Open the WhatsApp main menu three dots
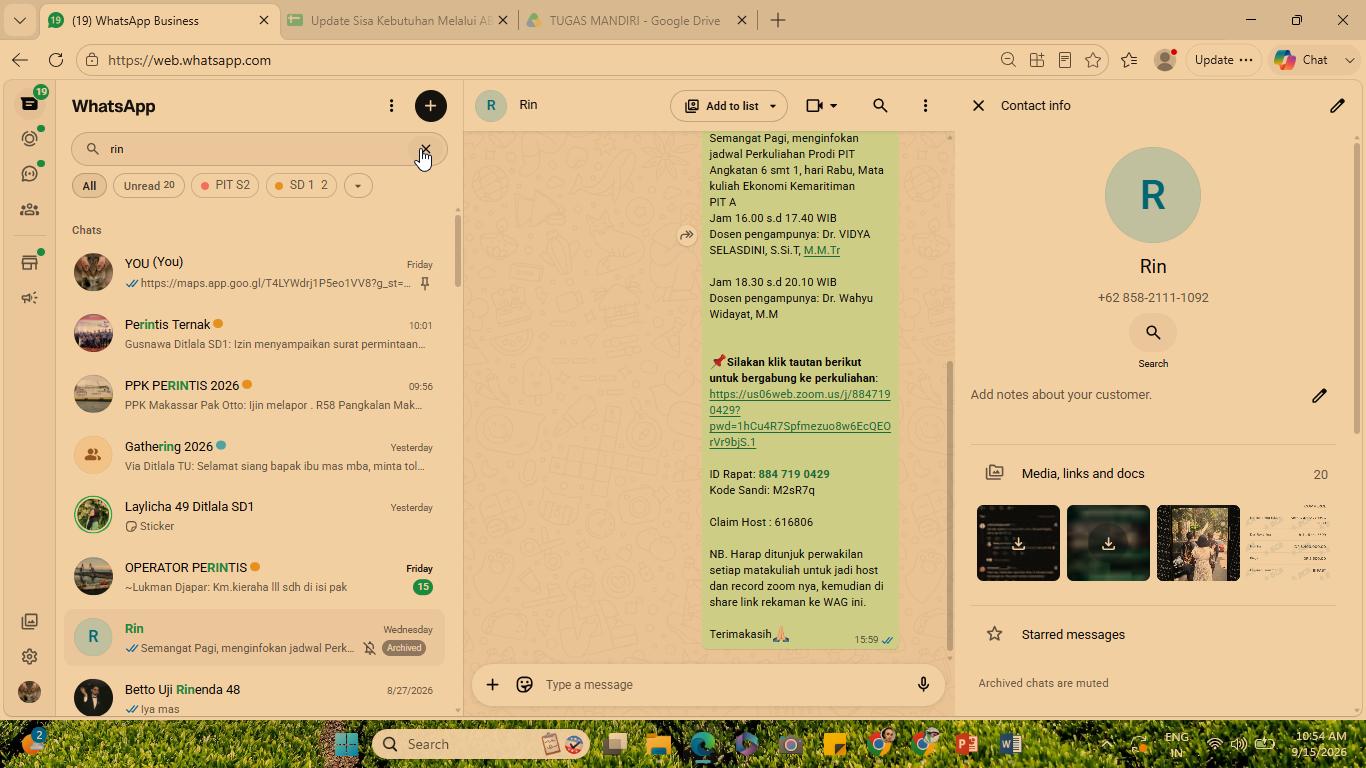Image resolution: width=1366 pixels, height=768 pixels. point(391,106)
